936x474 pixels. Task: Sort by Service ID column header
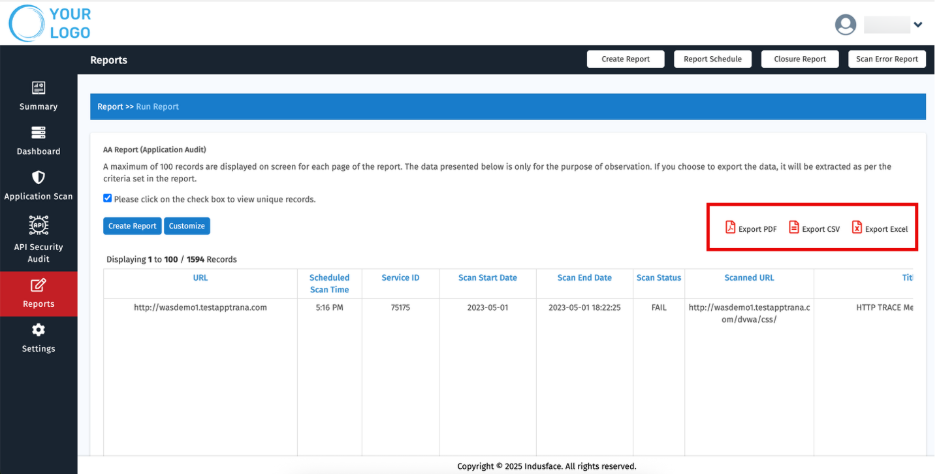point(400,278)
